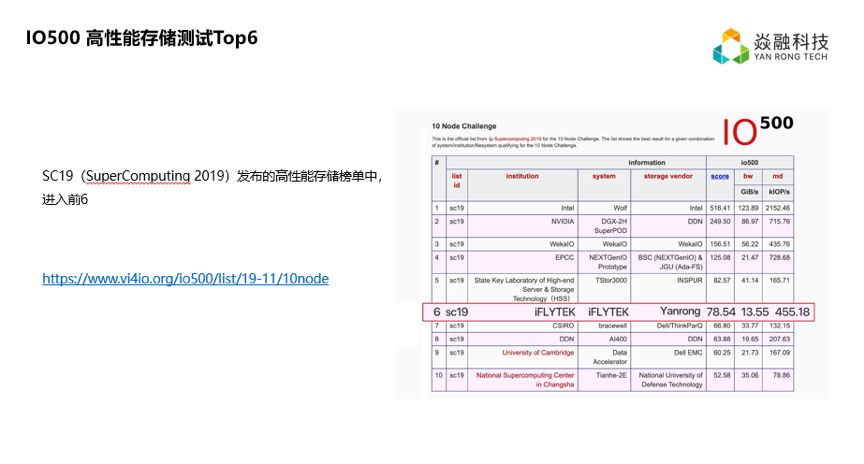864x464 pixels.
Task: Click the 'INSPUR' storage vendor cell
Action: click(690, 280)
